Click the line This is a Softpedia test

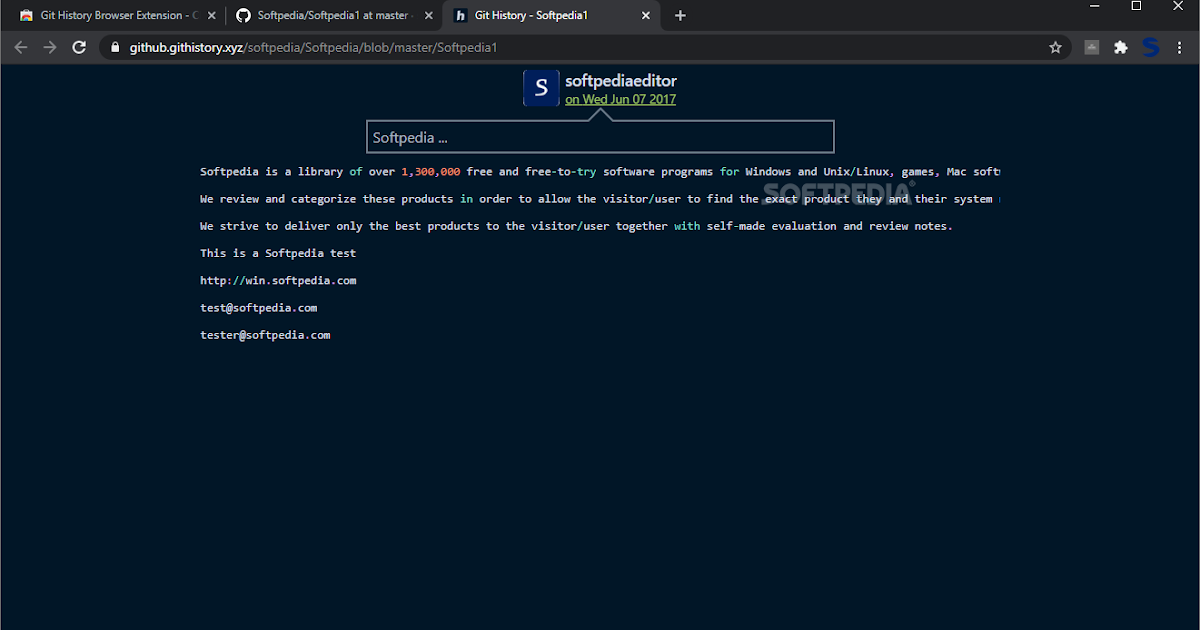pos(278,253)
